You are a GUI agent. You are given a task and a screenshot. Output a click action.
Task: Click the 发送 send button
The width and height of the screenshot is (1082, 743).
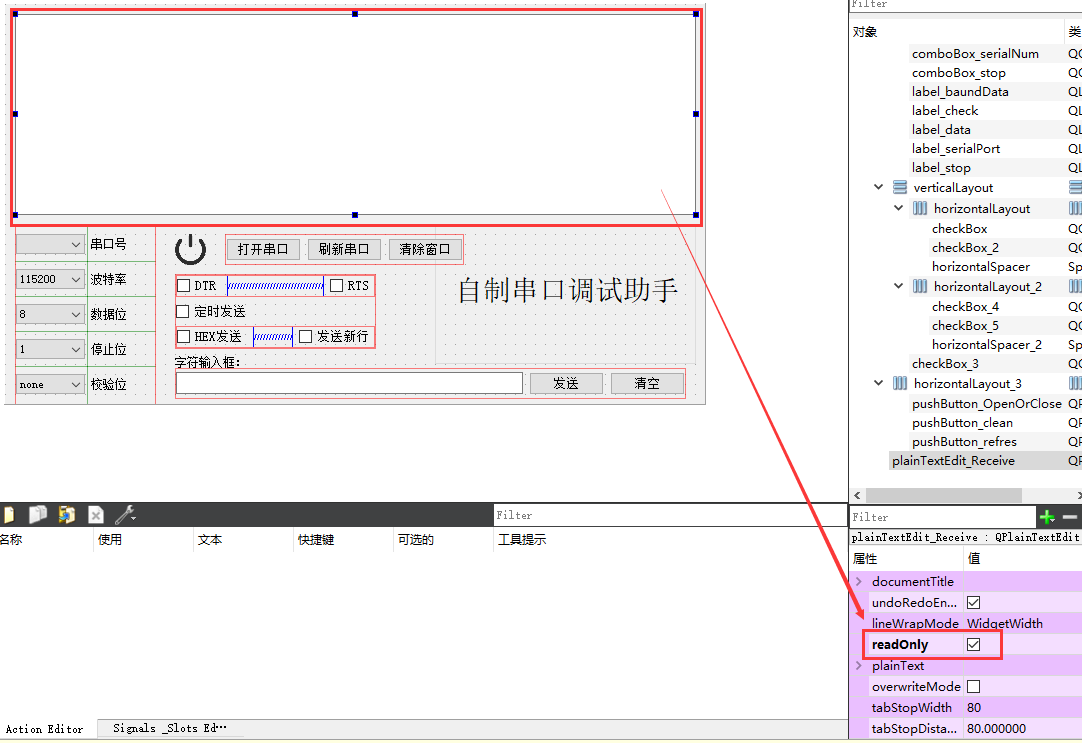coord(566,384)
